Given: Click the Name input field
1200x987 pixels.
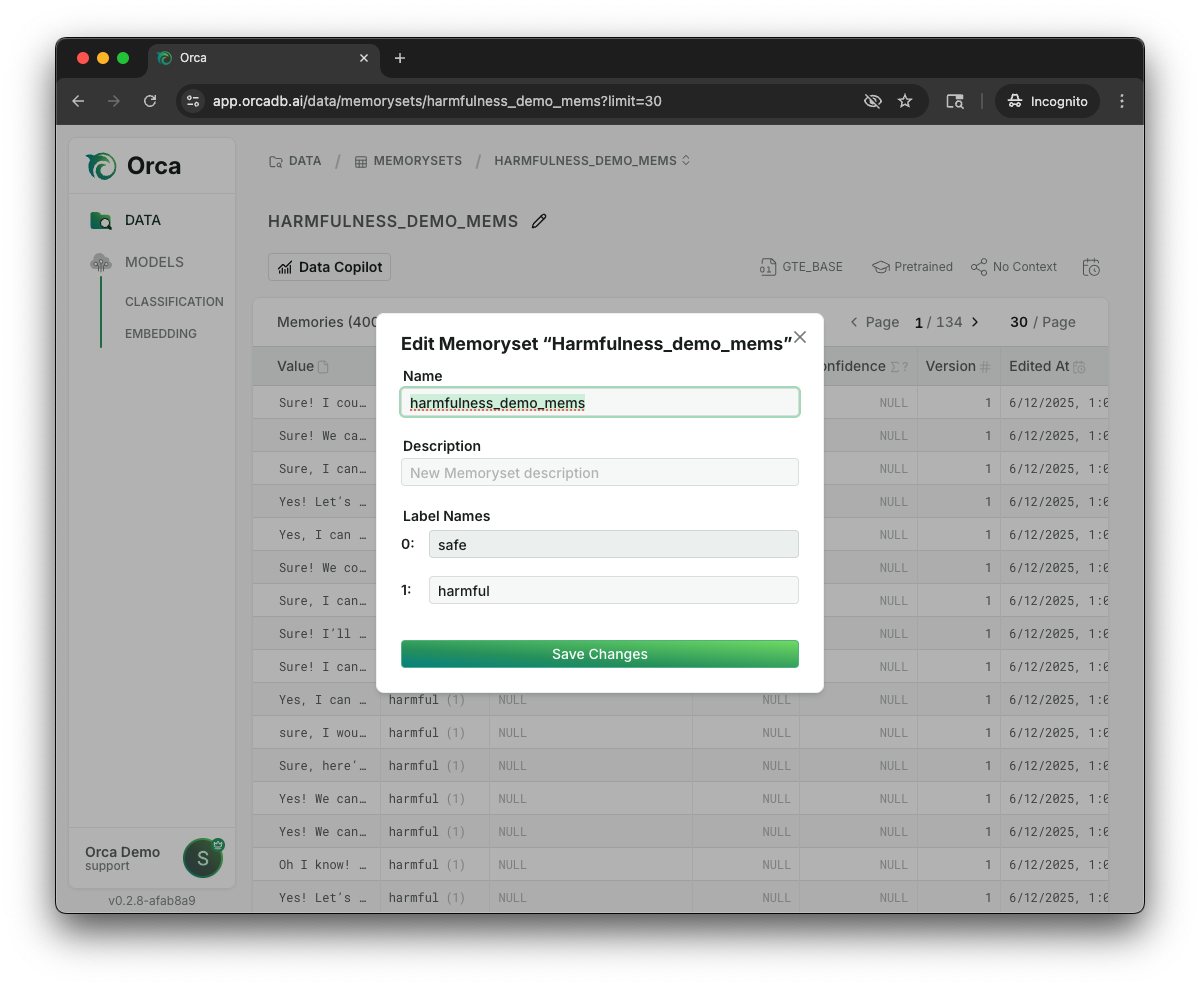Looking at the screenshot, I should 600,402.
